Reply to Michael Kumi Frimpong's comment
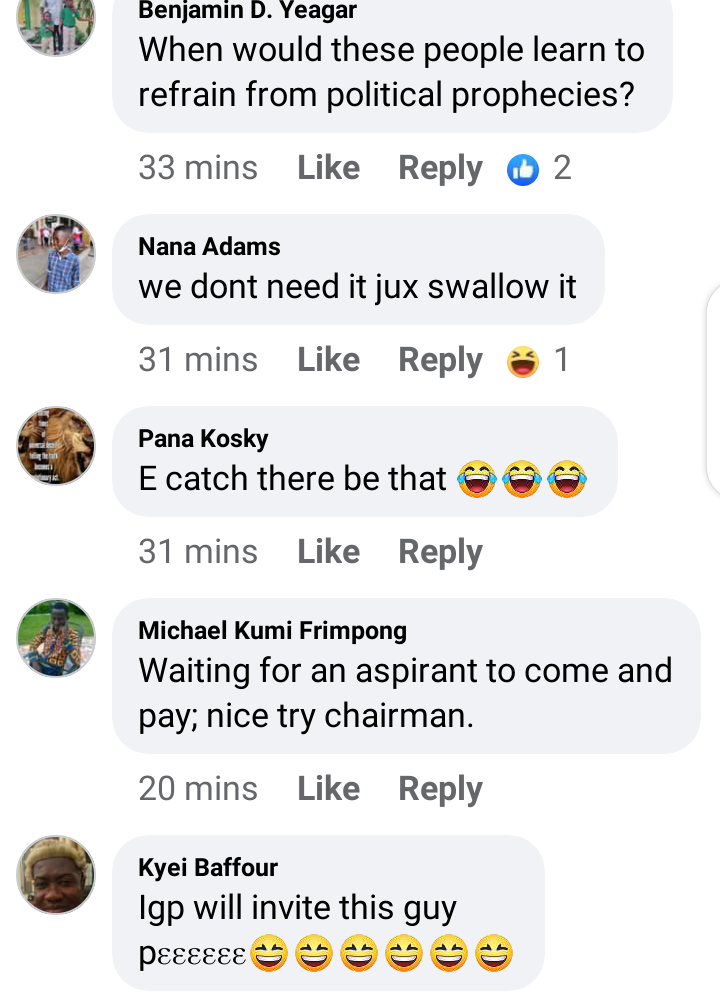The image size is (720, 1008). [440, 789]
